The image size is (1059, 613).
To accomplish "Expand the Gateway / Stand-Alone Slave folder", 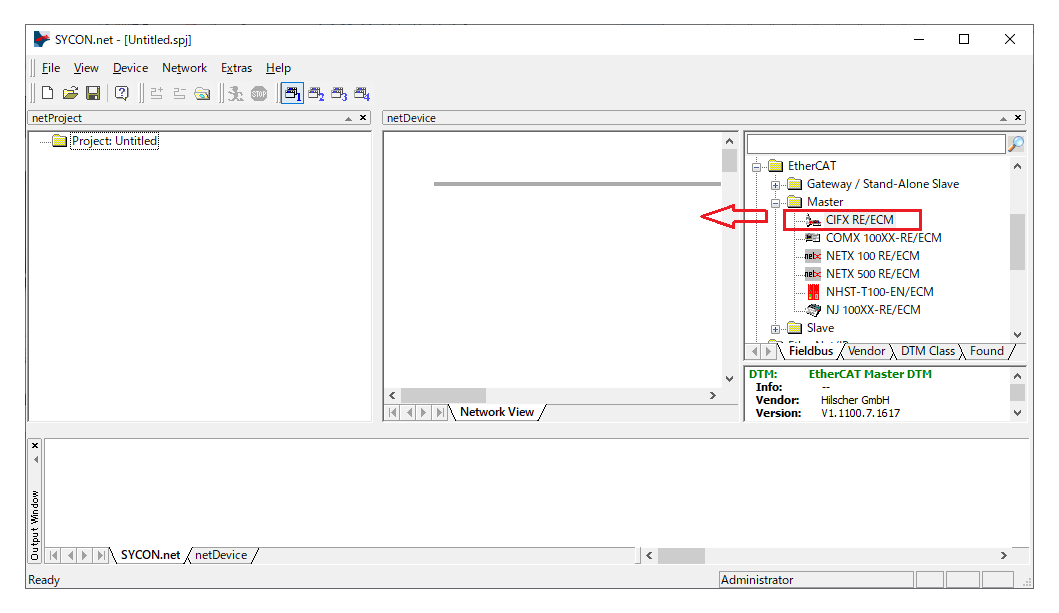I will (x=775, y=184).
